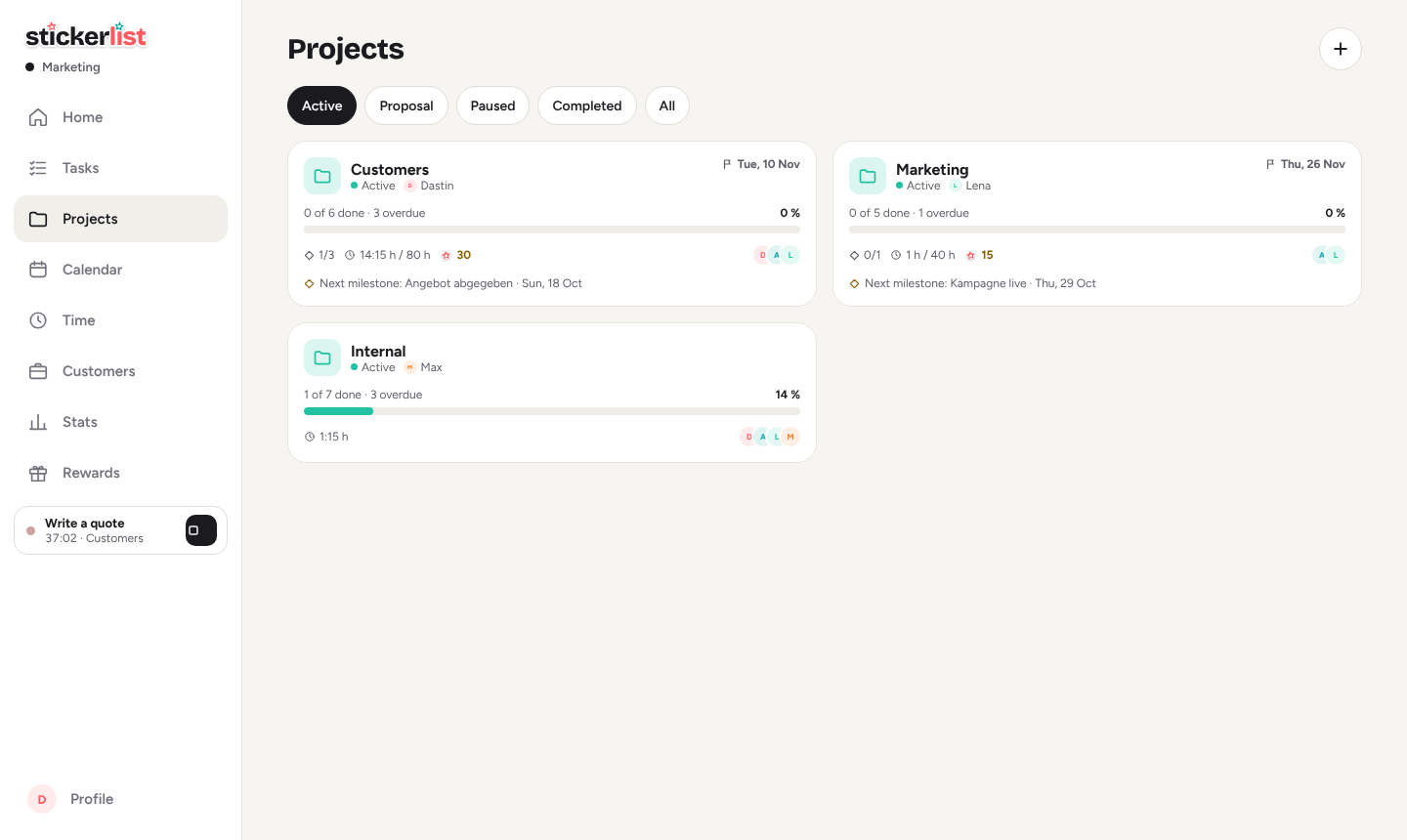Click the star icon next to 15

970,255
